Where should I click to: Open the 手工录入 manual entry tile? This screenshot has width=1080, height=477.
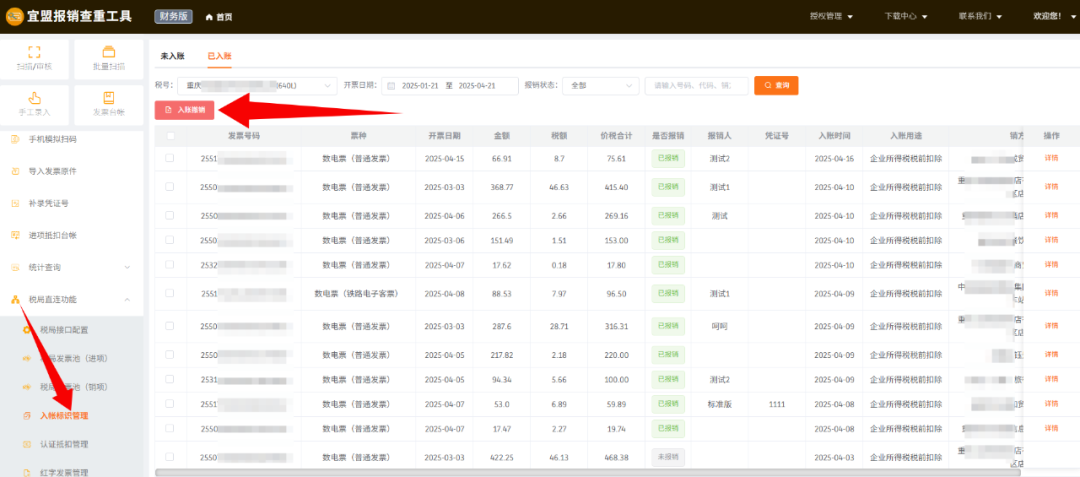[34, 105]
